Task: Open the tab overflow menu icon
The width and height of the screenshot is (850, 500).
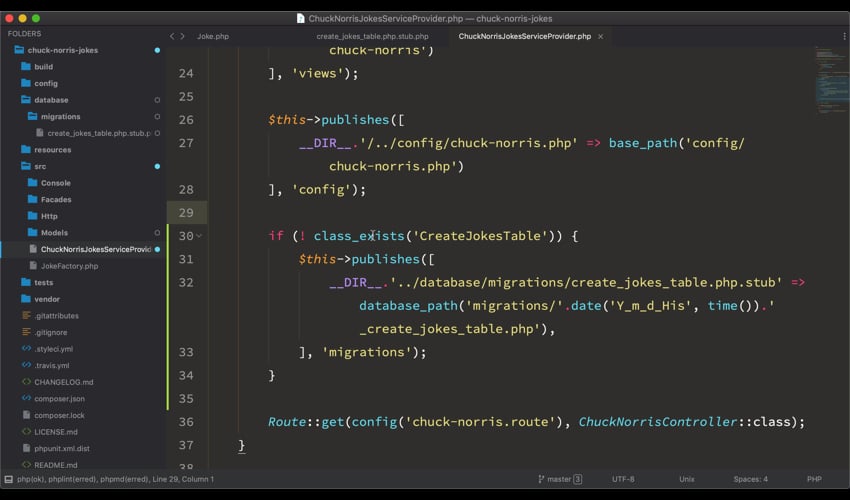Action: click(x=844, y=36)
